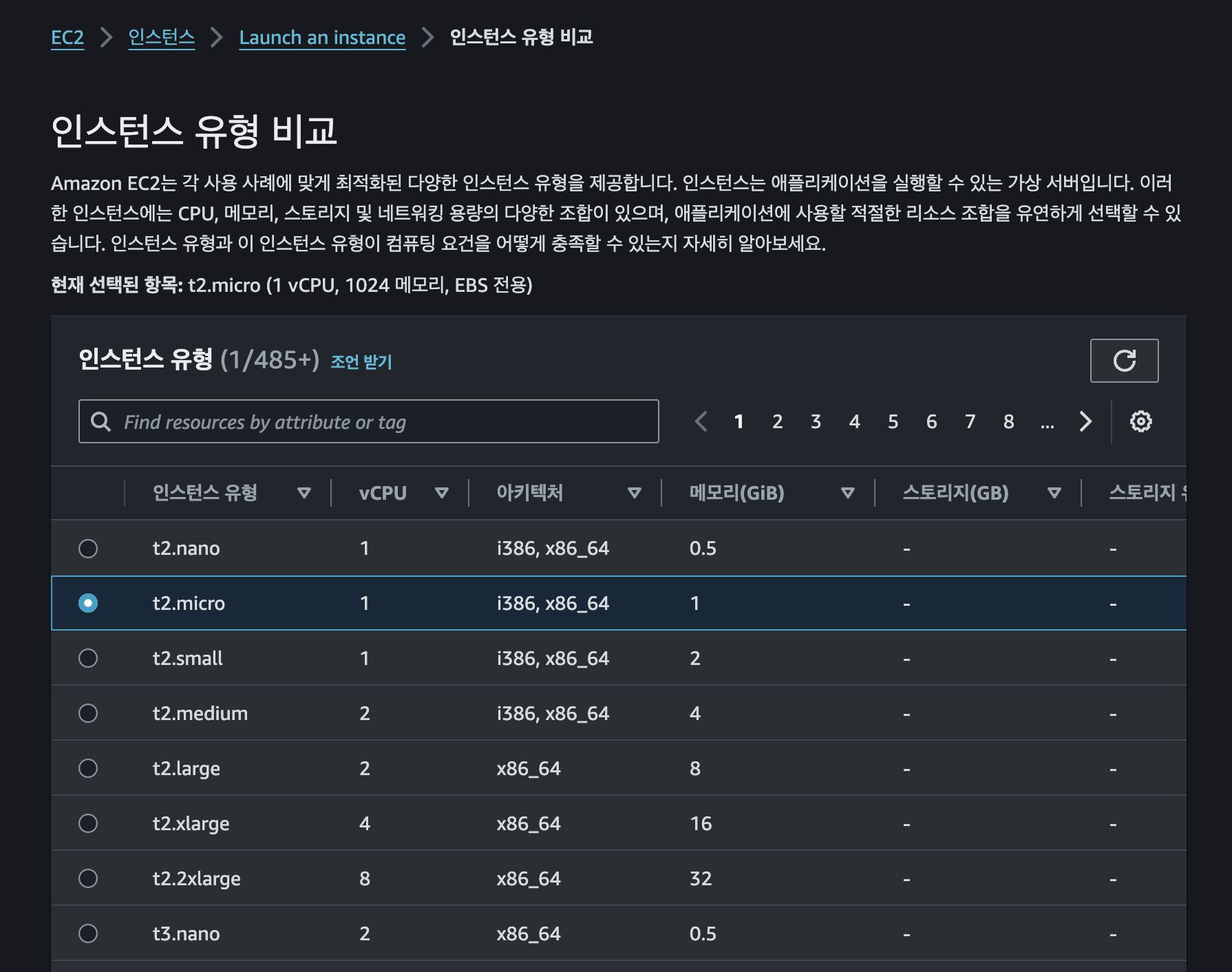This screenshot has width=1232, height=972.
Task: Click t2.2xlarge memory value 32
Action: point(701,879)
